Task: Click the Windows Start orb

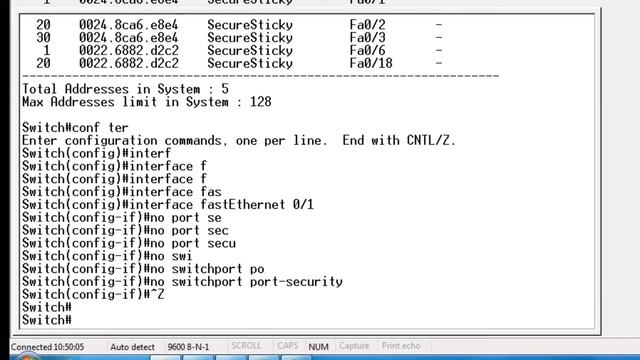Action: click(x=27, y=357)
